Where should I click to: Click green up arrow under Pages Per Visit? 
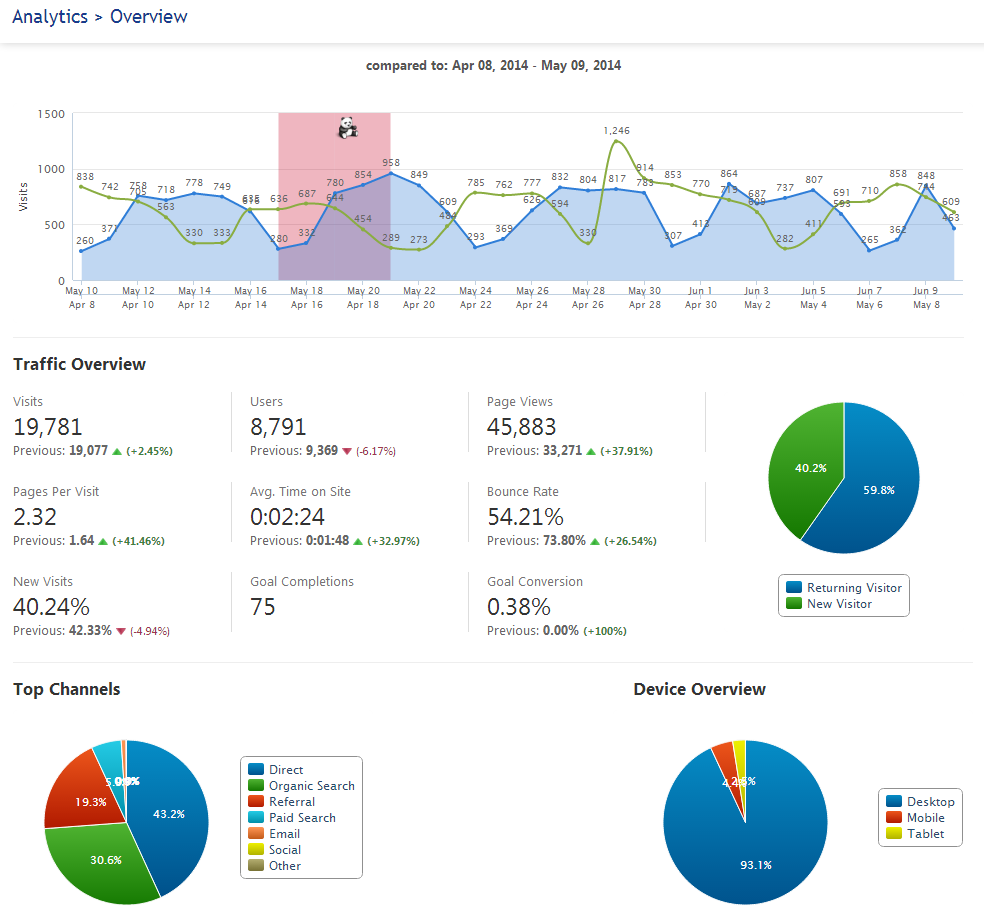pyautogui.click(x=104, y=541)
